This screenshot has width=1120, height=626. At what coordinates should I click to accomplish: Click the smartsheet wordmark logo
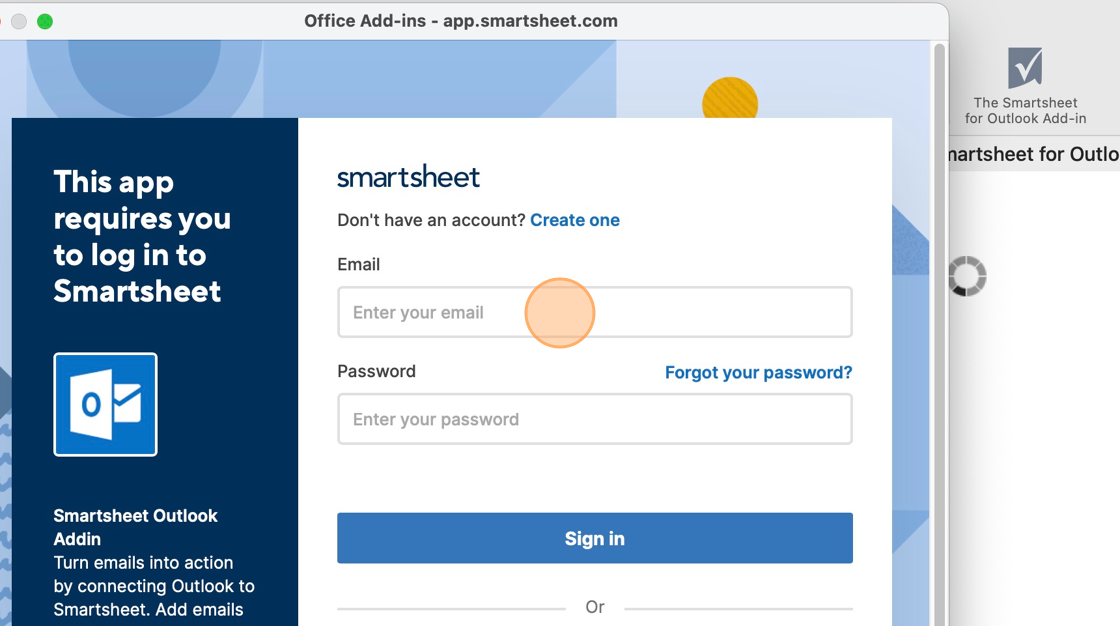408,177
